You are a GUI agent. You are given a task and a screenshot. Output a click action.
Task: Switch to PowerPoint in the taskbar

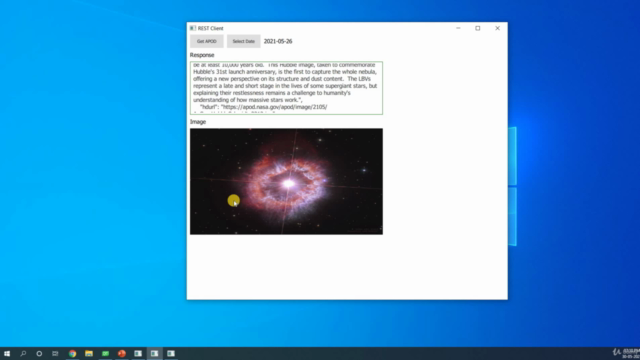coord(122,353)
